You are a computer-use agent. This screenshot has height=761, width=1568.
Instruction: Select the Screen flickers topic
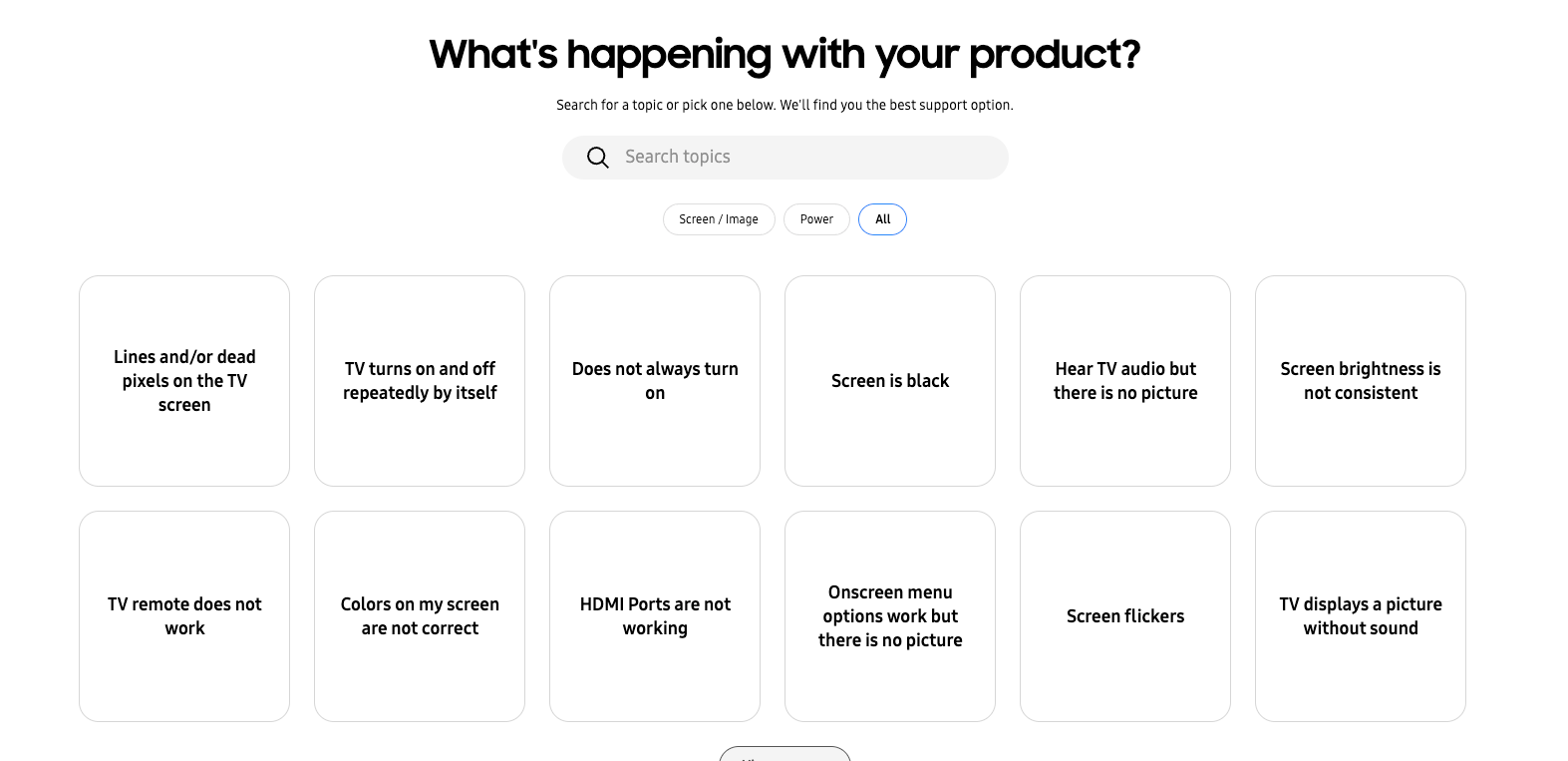1125,616
